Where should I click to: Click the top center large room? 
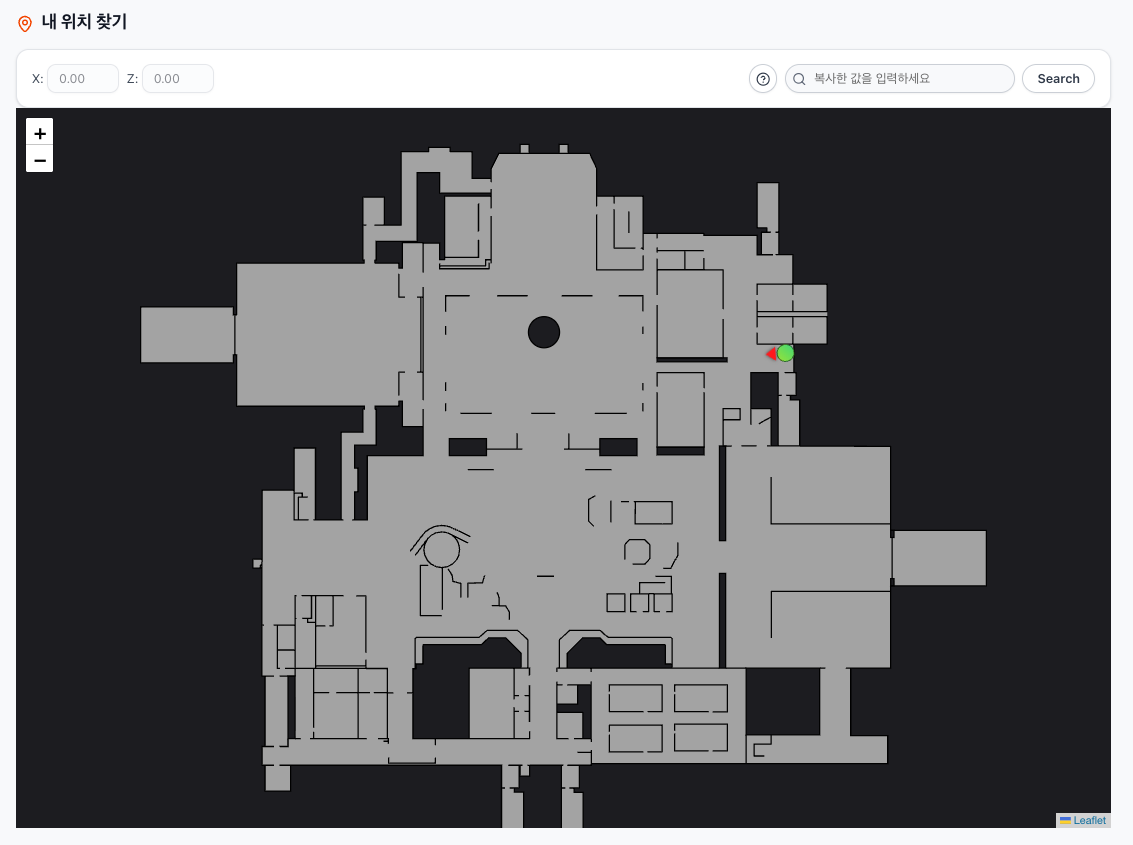pyautogui.click(x=544, y=217)
